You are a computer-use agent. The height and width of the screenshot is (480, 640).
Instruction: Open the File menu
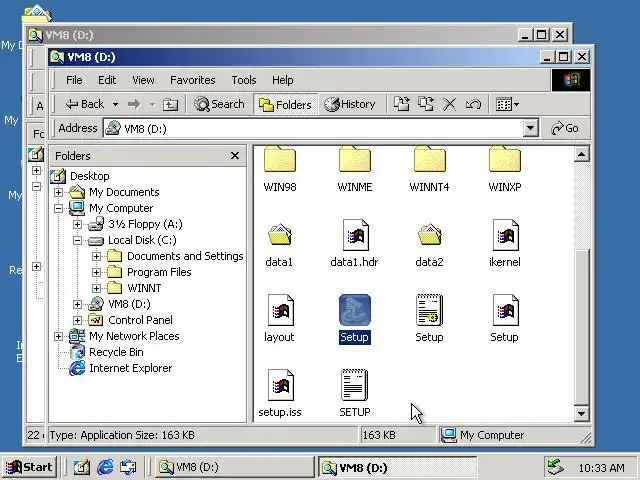(74, 80)
